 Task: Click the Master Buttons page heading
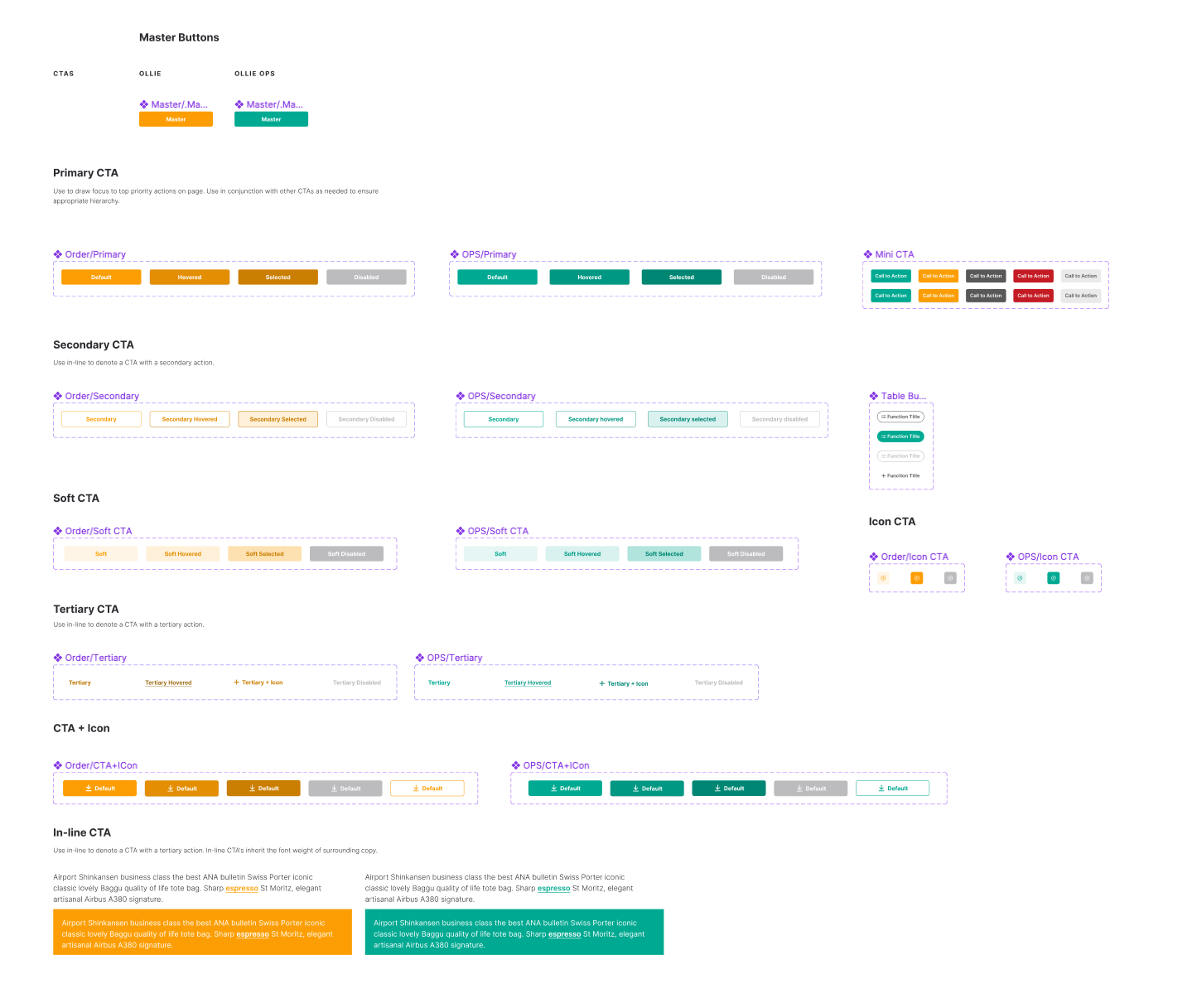(x=179, y=37)
